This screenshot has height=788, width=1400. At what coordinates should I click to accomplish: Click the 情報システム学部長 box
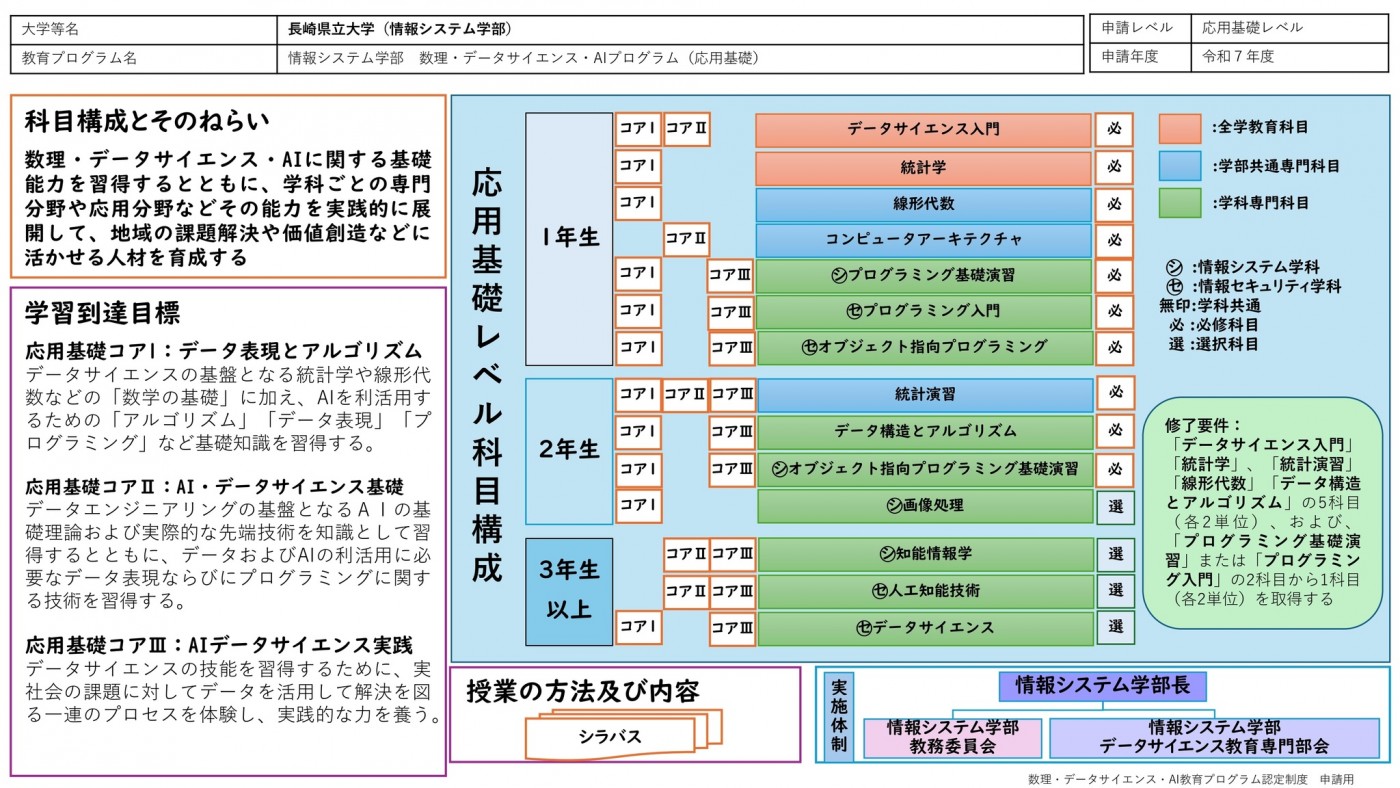[x=1102, y=686]
